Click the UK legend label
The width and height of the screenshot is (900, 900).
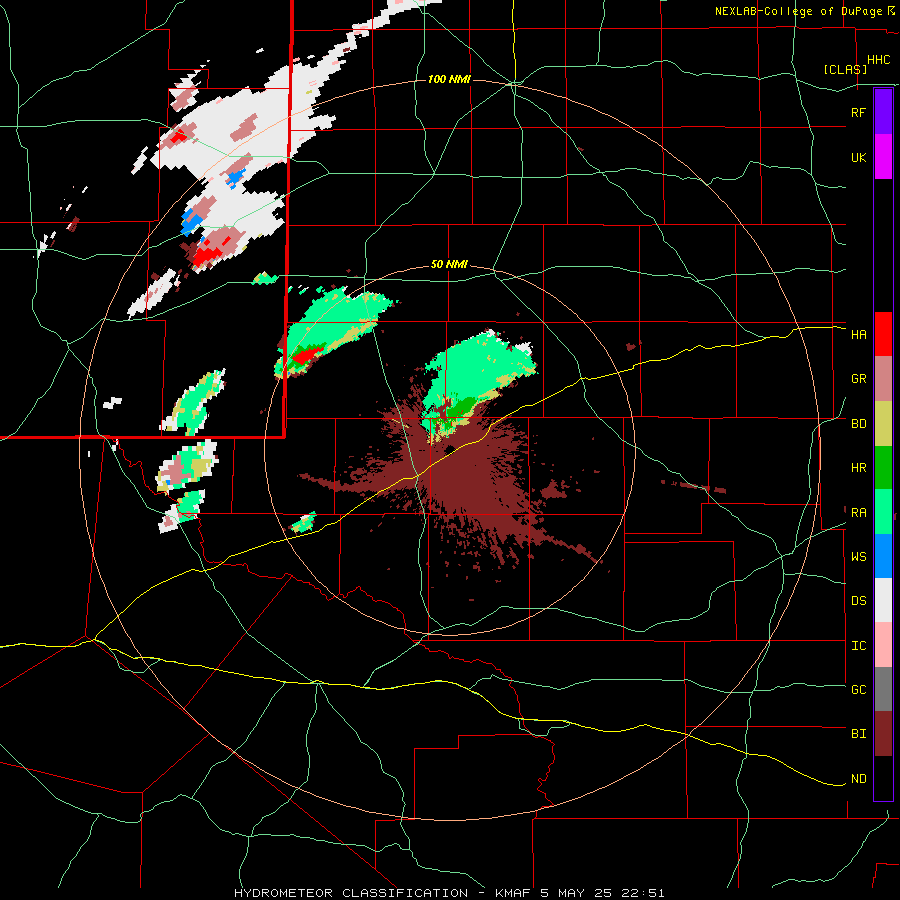[x=858, y=157]
